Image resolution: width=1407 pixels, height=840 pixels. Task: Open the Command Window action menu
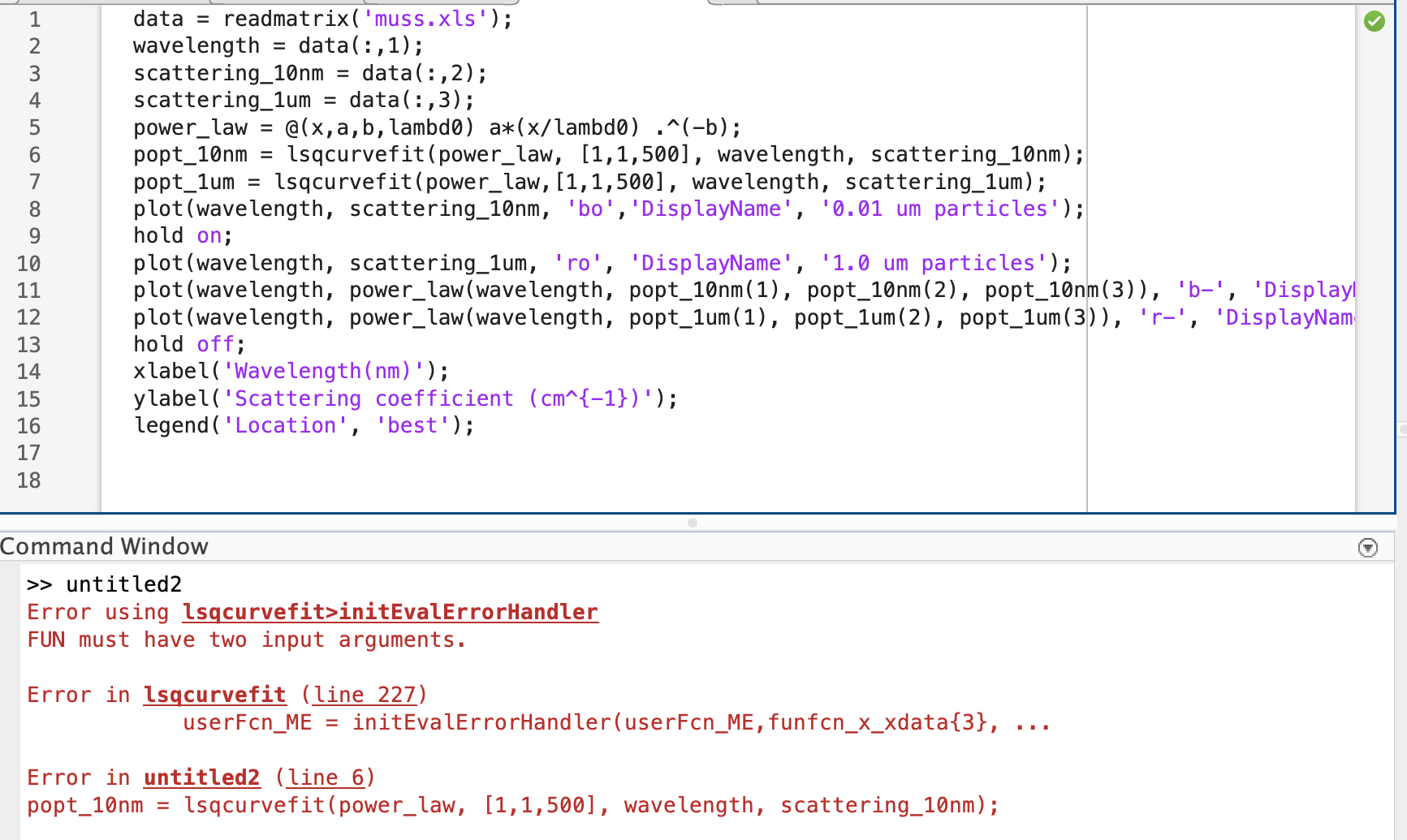tap(1368, 547)
